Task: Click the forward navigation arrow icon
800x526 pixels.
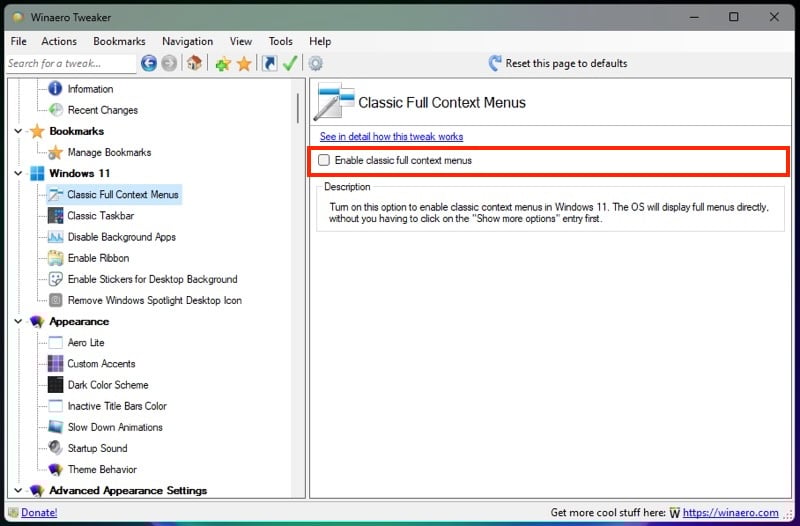Action: tap(169, 63)
